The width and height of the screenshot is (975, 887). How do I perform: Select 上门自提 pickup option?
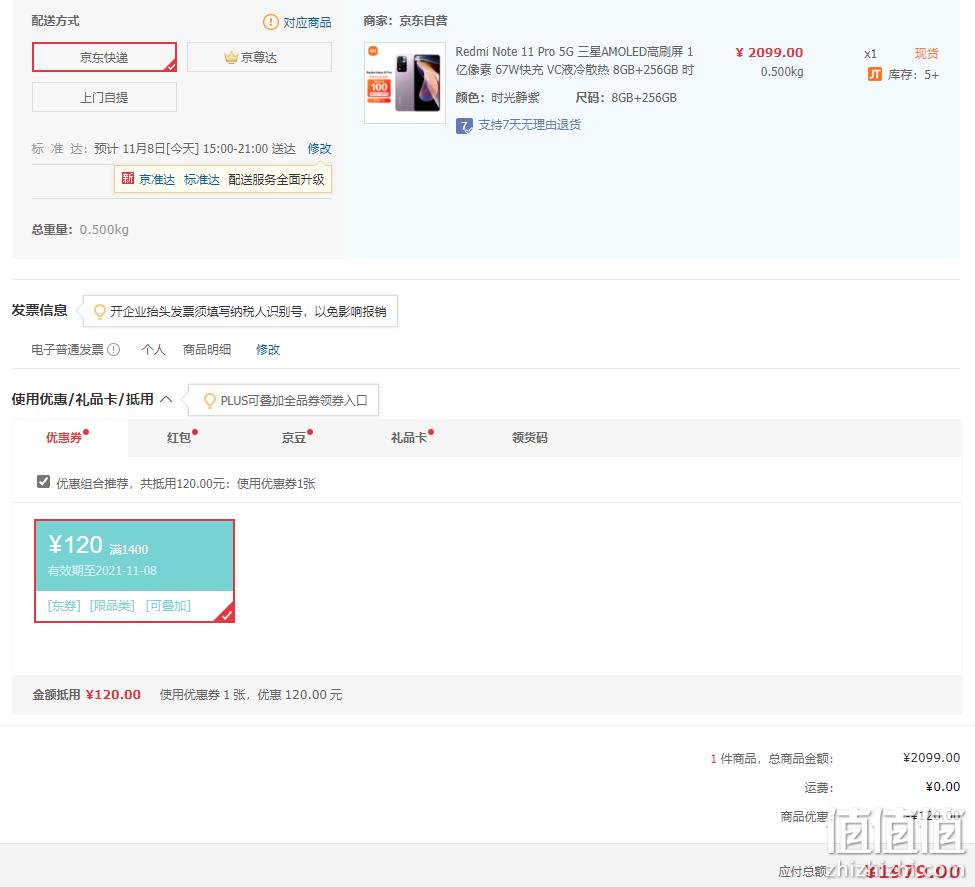[104, 97]
